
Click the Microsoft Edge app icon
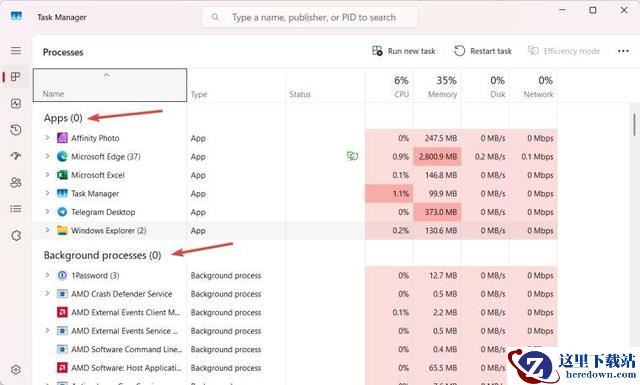[x=62, y=156]
